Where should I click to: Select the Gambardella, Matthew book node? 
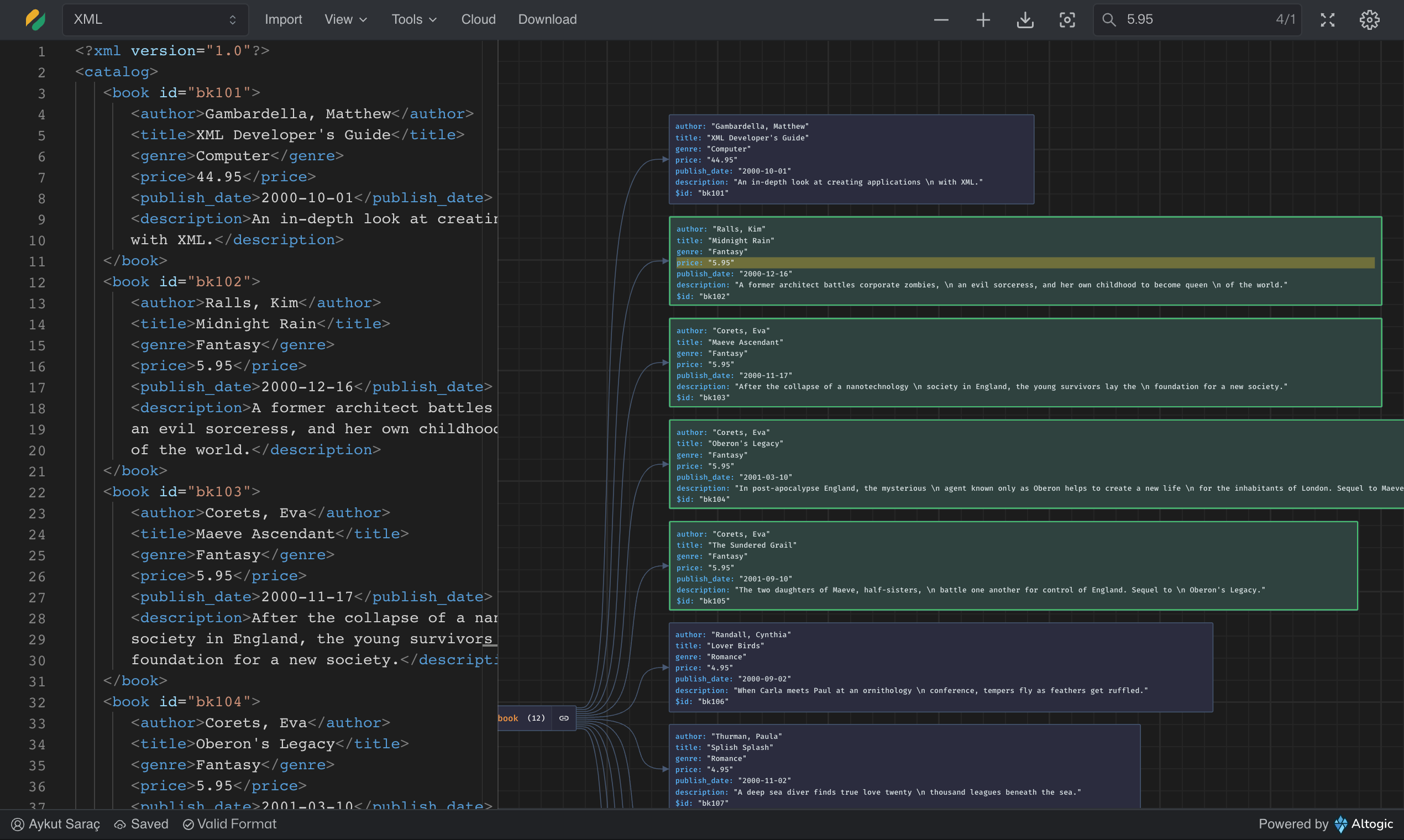pos(851,159)
